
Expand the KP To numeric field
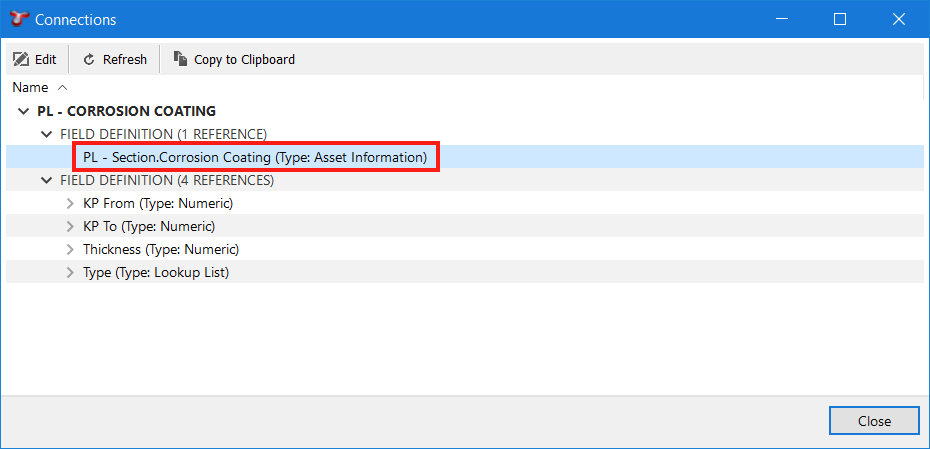pyautogui.click(x=70, y=226)
